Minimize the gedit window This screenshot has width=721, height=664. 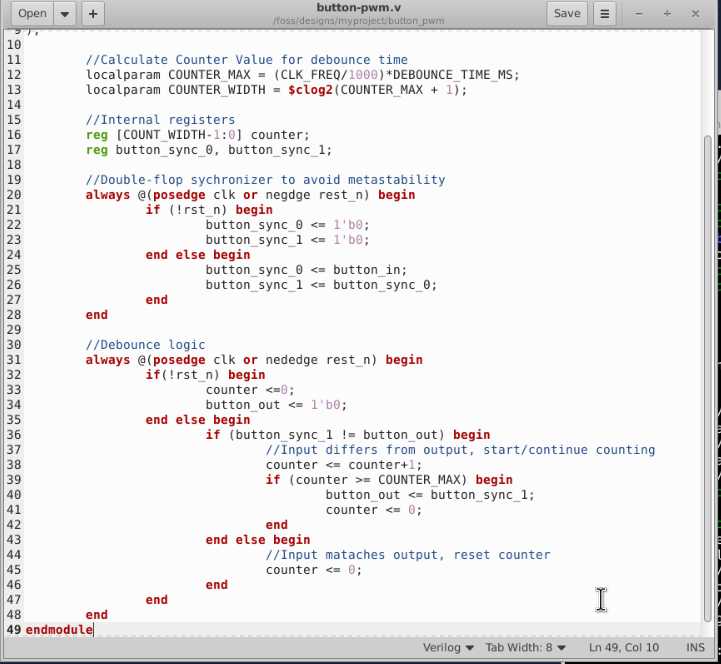(x=640, y=13)
